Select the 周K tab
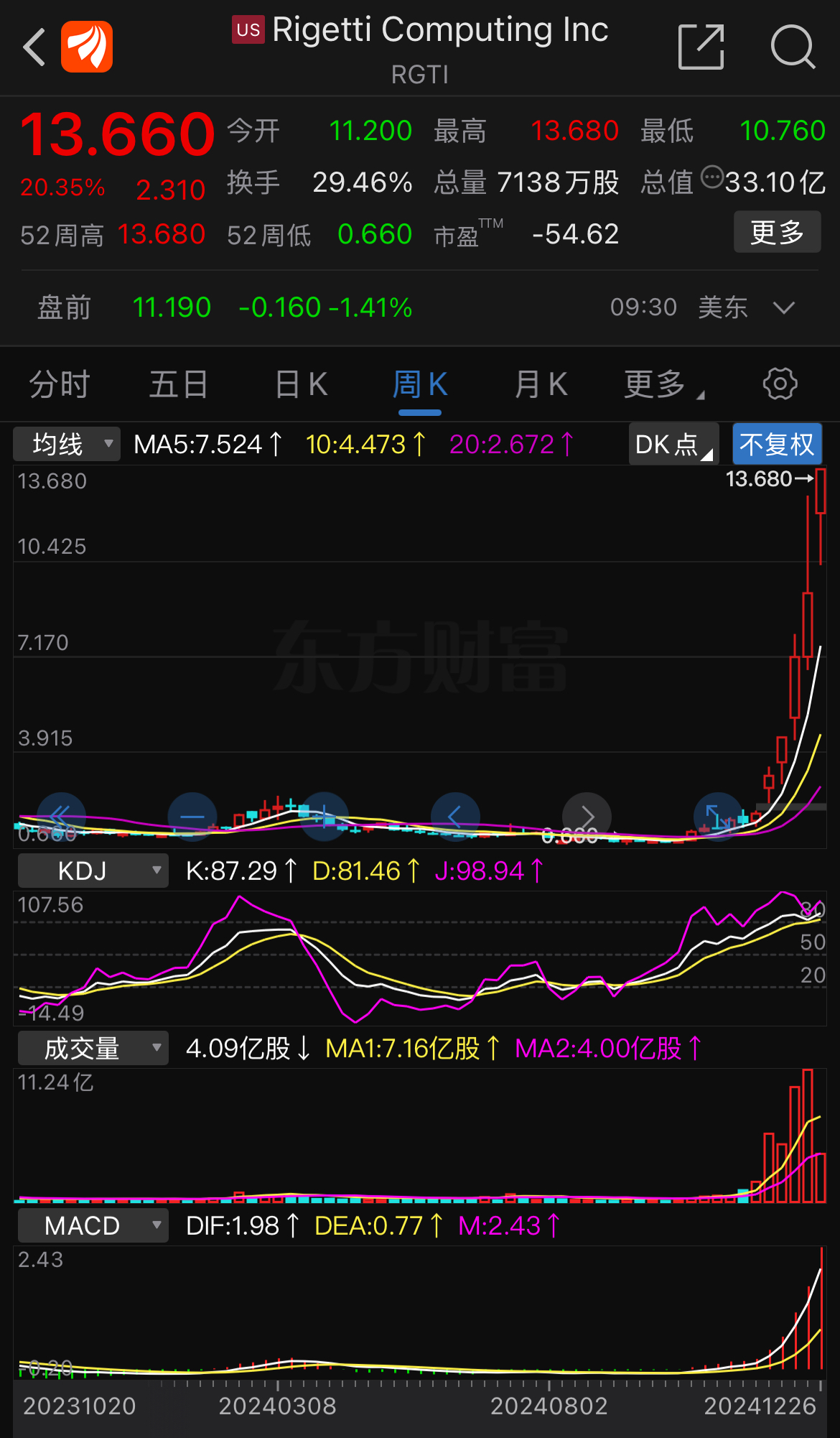Screen dimensions: 840x1438 click(420, 384)
